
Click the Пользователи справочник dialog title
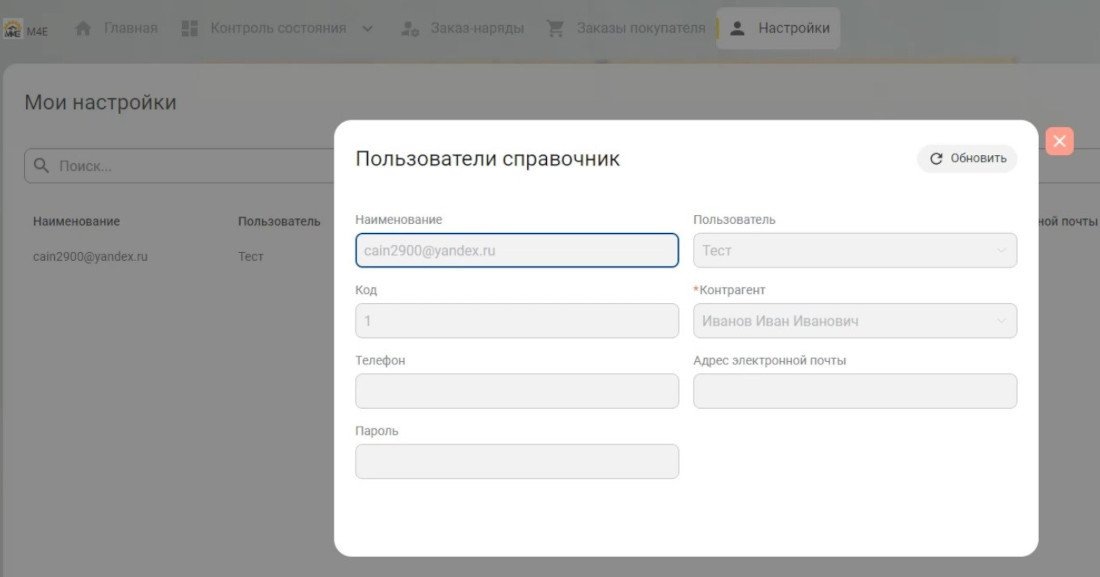click(488, 159)
